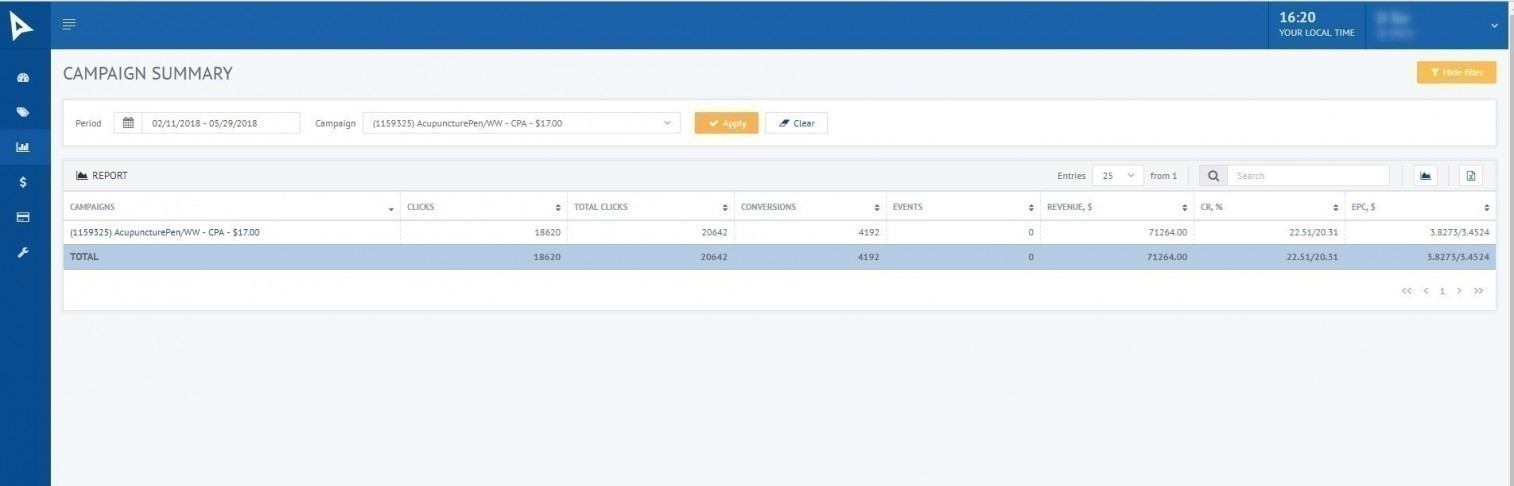
Task: Click the calendar icon beside Period
Action: click(128, 123)
